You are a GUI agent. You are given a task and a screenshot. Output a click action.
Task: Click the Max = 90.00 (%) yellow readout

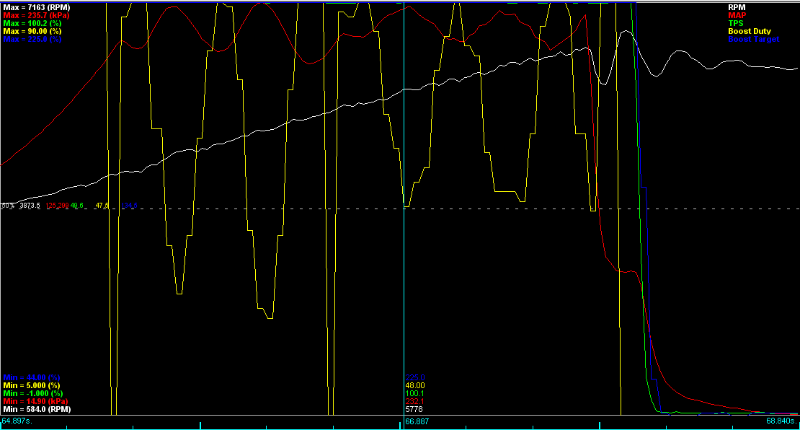[32, 32]
